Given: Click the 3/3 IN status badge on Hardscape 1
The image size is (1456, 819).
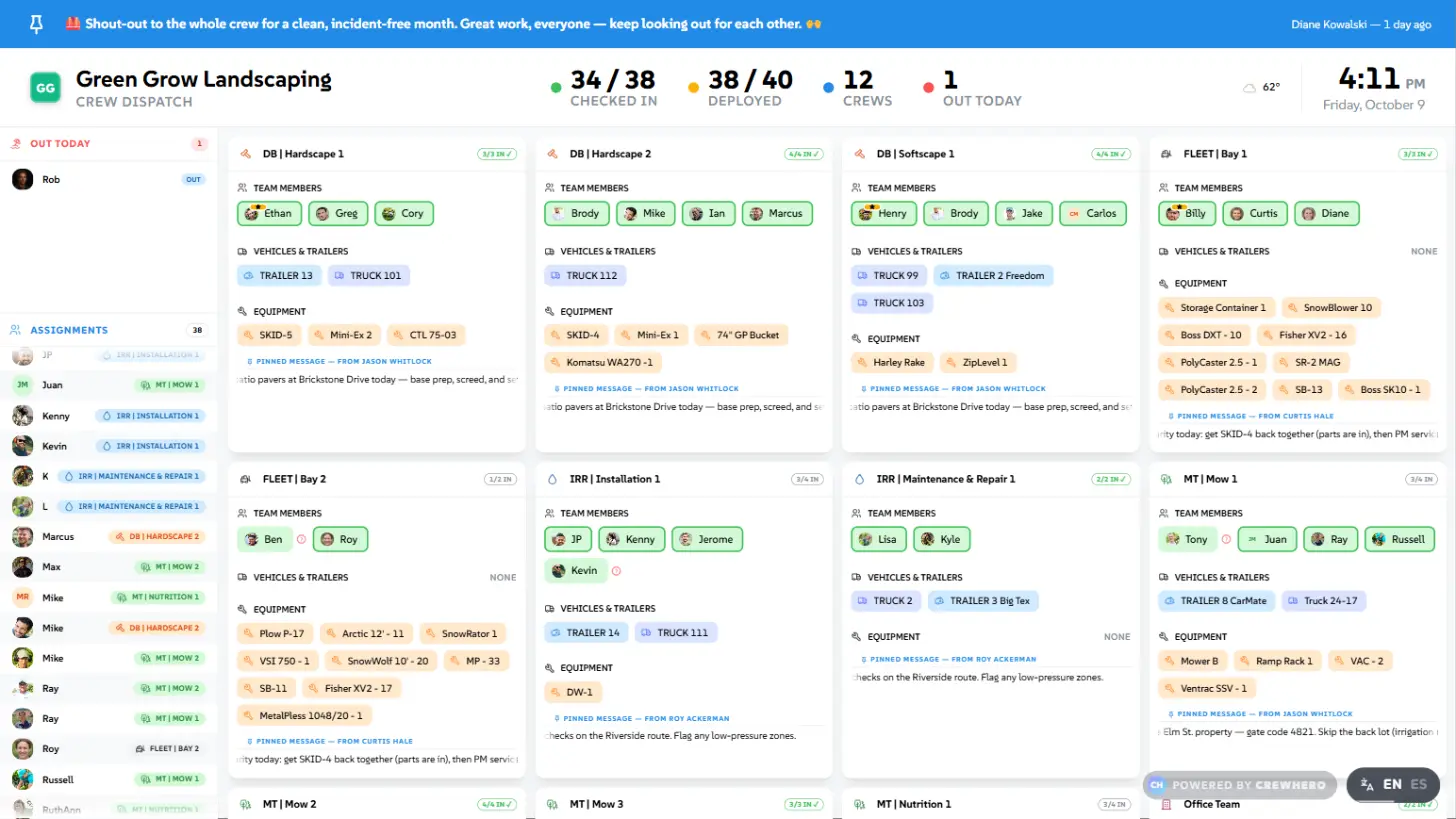Looking at the screenshot, I should [x=497, y=154].
